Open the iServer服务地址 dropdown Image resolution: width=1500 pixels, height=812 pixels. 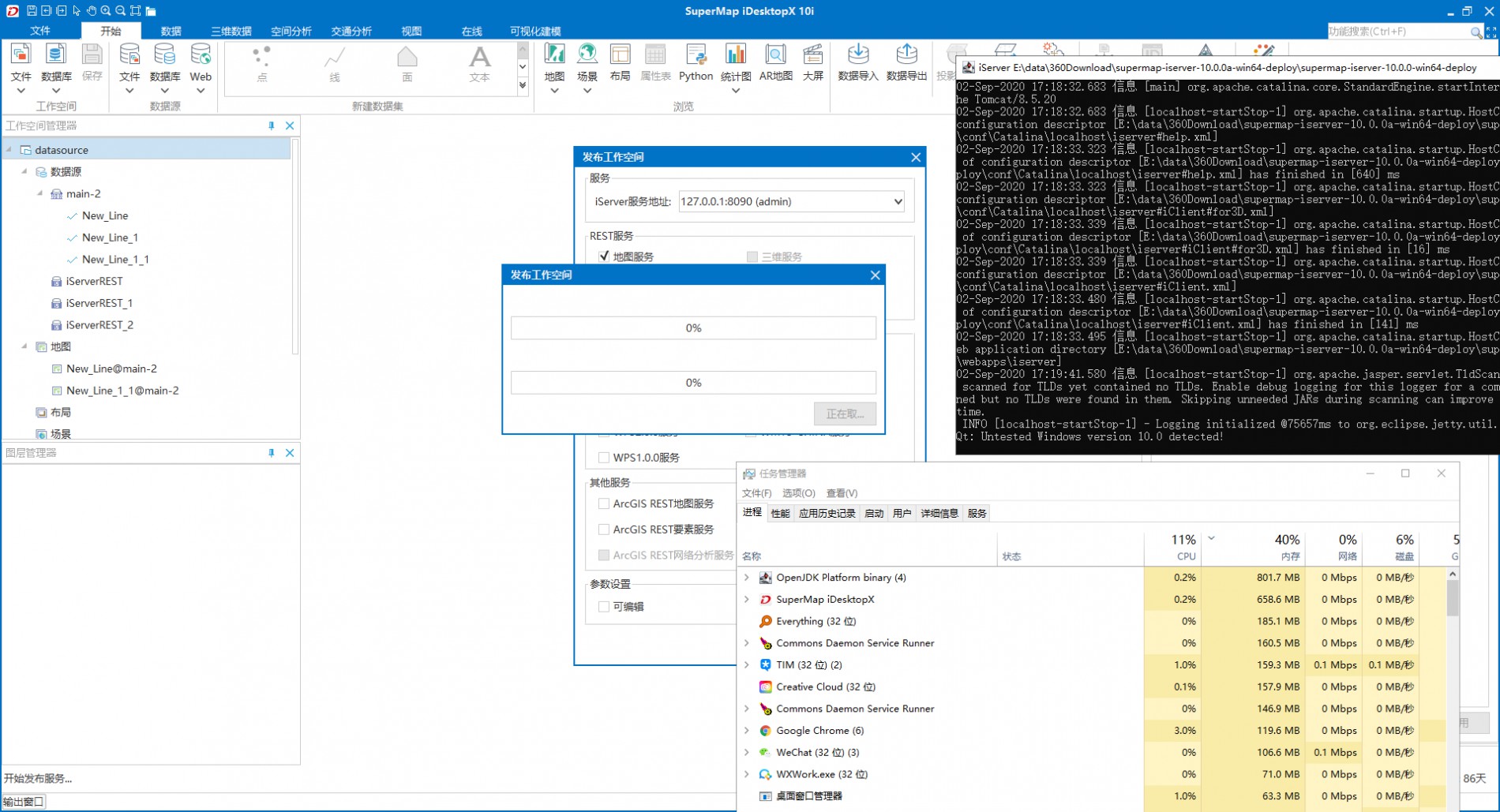[x=898, y=201]
